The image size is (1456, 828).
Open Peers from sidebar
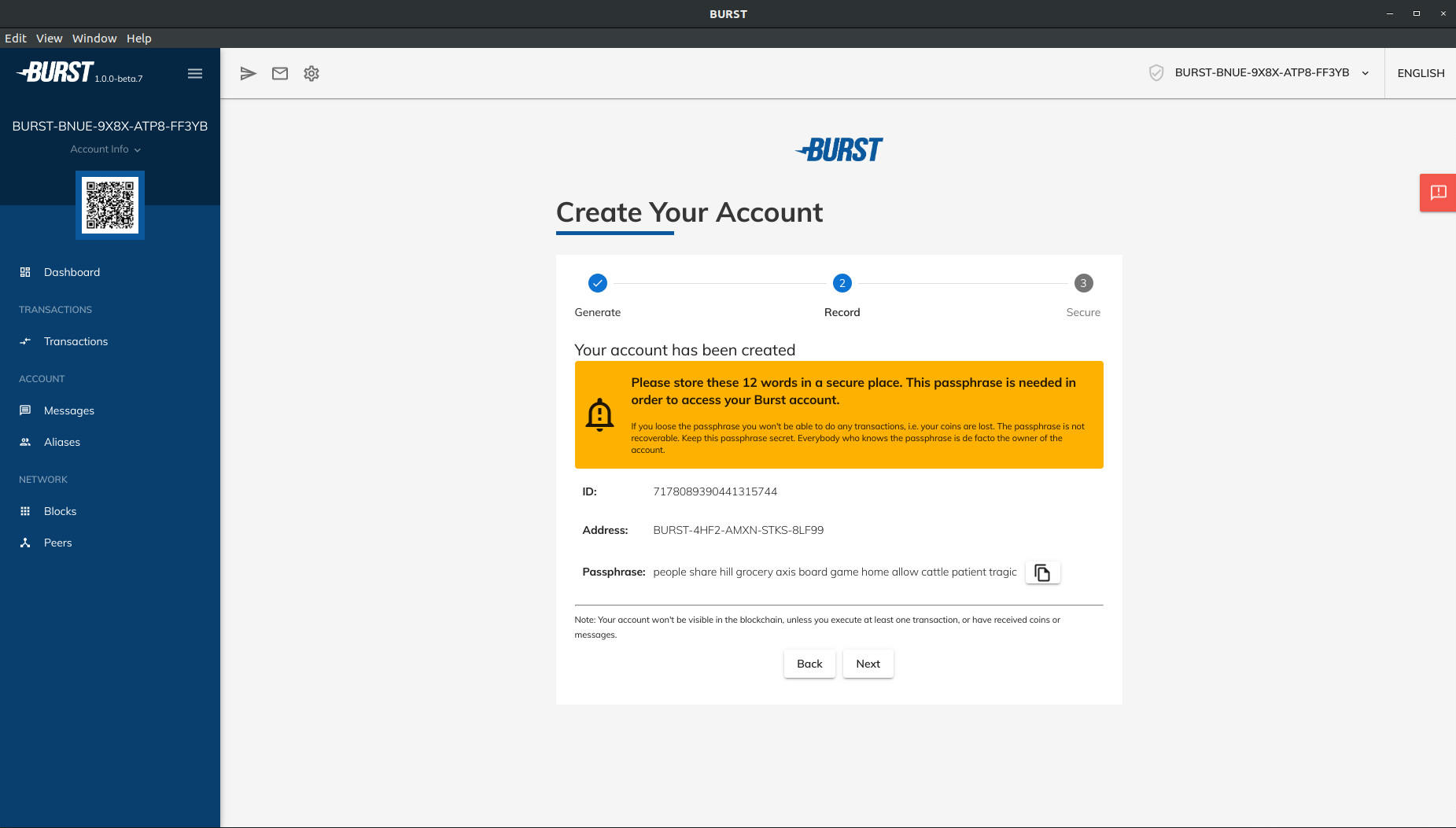110,543
